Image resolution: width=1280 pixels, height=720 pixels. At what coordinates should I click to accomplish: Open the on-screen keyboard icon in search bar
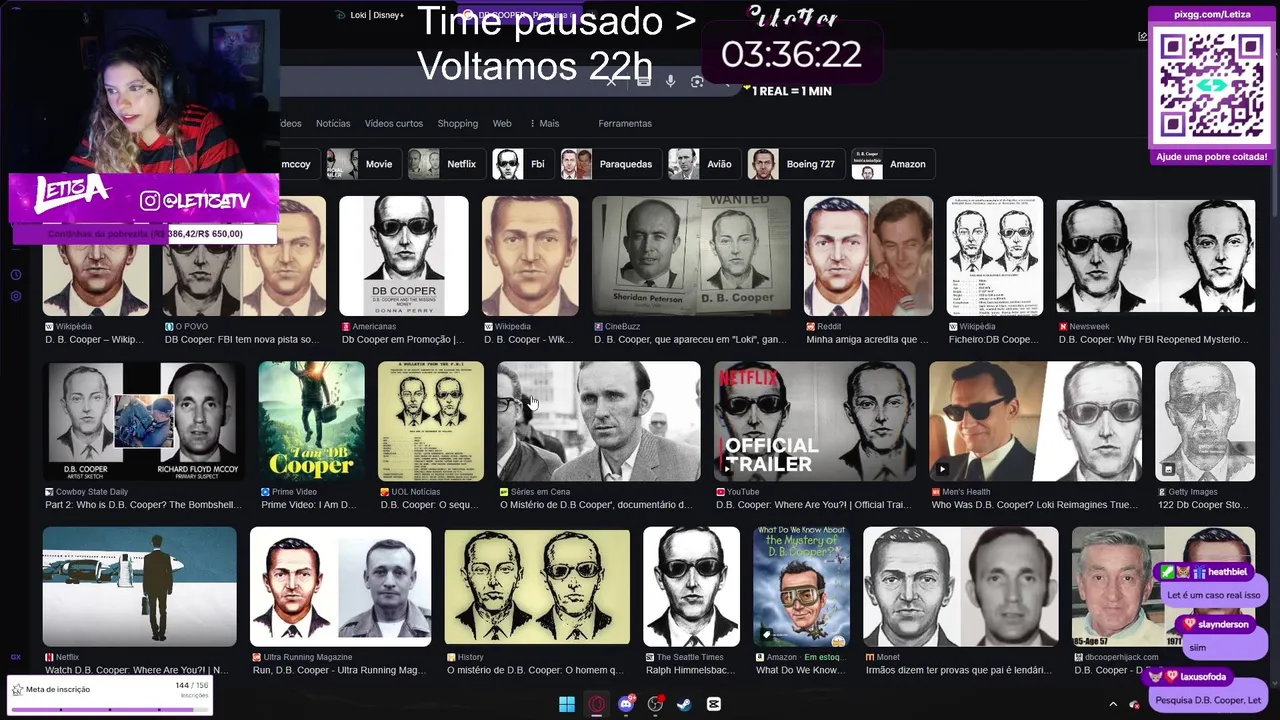[x=644, y=82]
